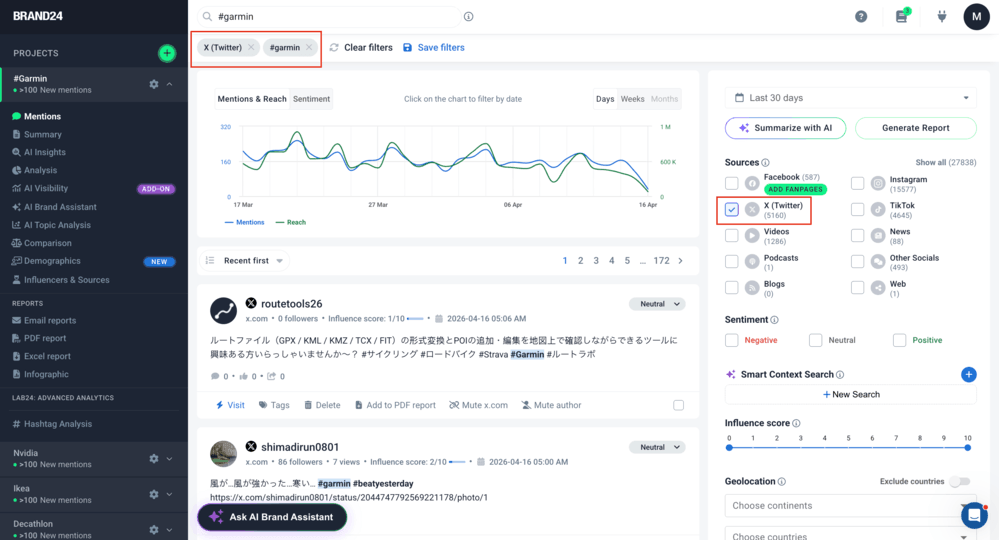Open the notifications icon in top bar
Viewport: 999px width, 540px height.
(x=901, y=17)
